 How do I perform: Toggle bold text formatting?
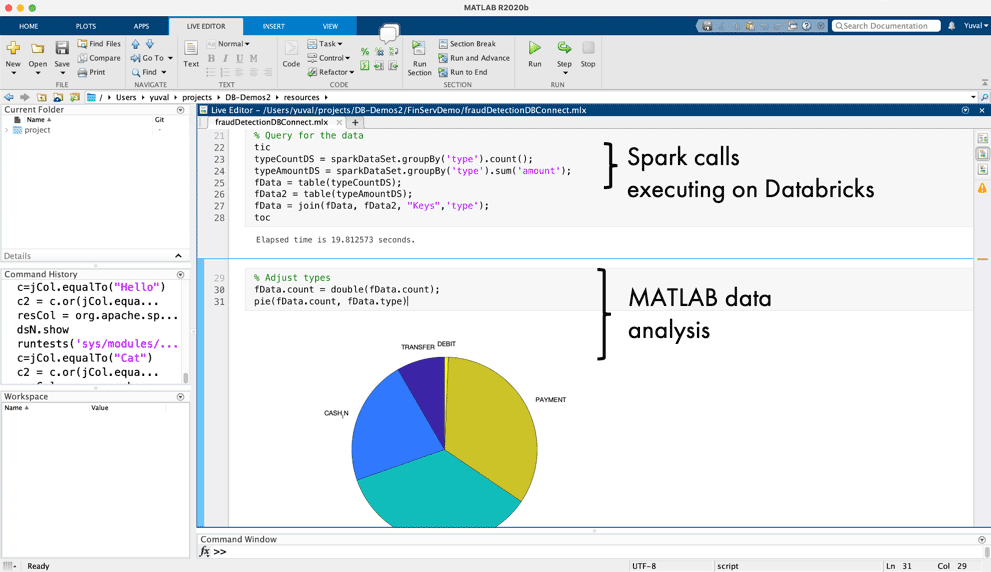[x=211, y=58]
